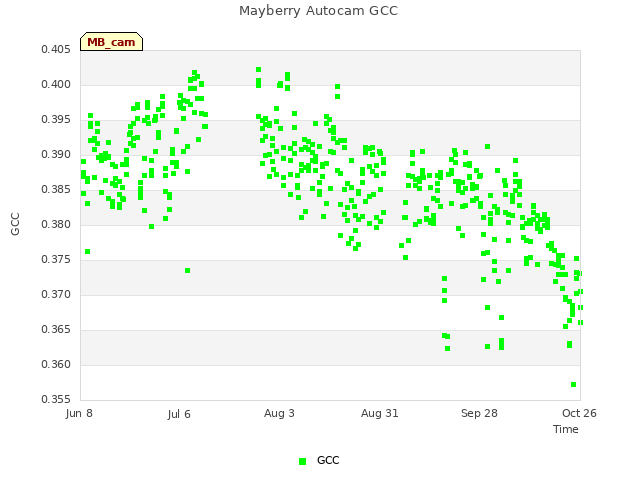Click the 0.355 y-axis value
Screen dimensions: 640x480
tap(56, 399)
